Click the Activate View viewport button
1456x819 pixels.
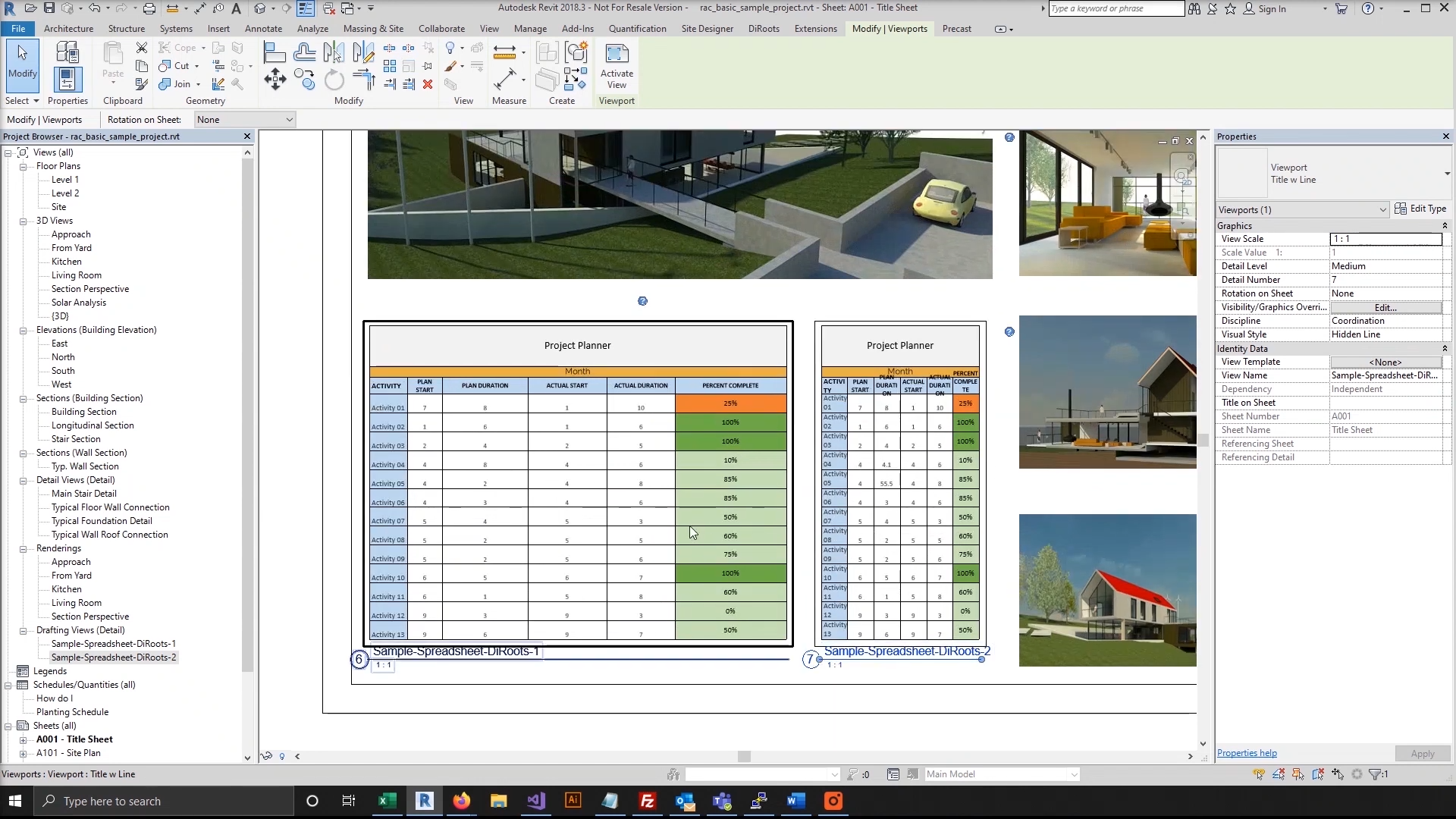pyautogui.click(x=617, y=67)
